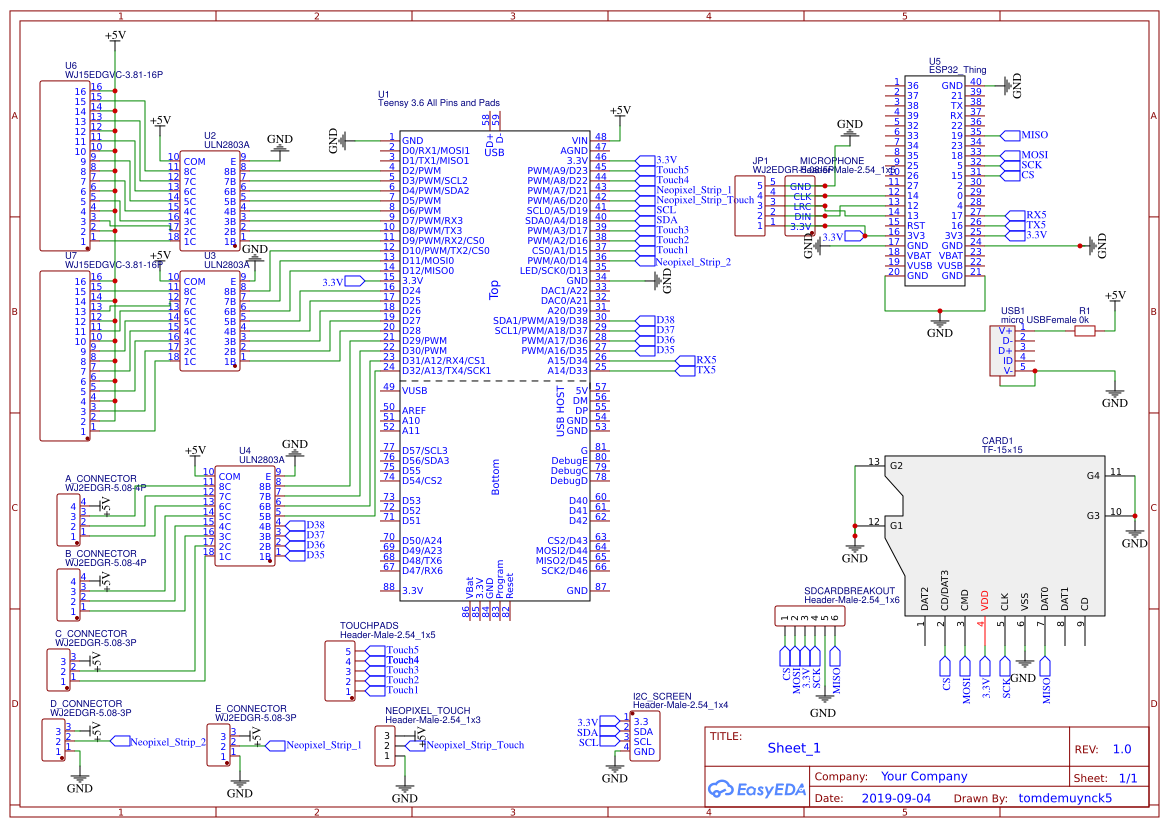Click the tomdemuynck5 drawn-by name
This screenshot has width=1169, height=827.
tap(1066, 798)
